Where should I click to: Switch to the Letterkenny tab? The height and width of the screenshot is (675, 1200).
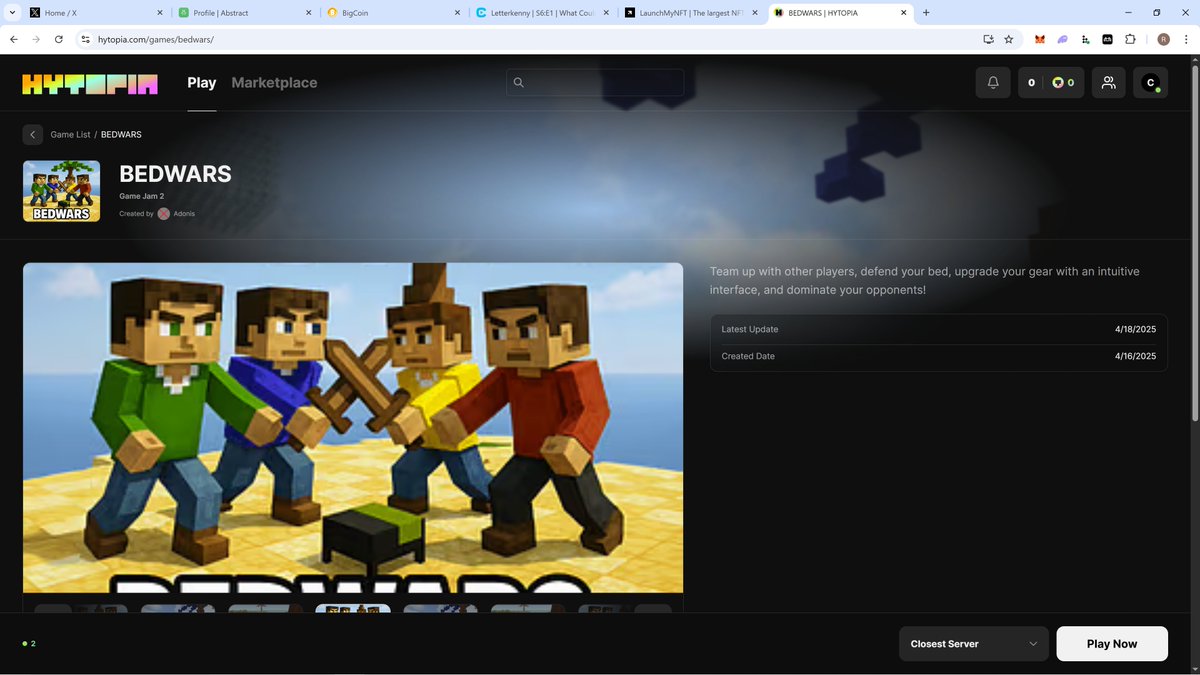point(541,13)
